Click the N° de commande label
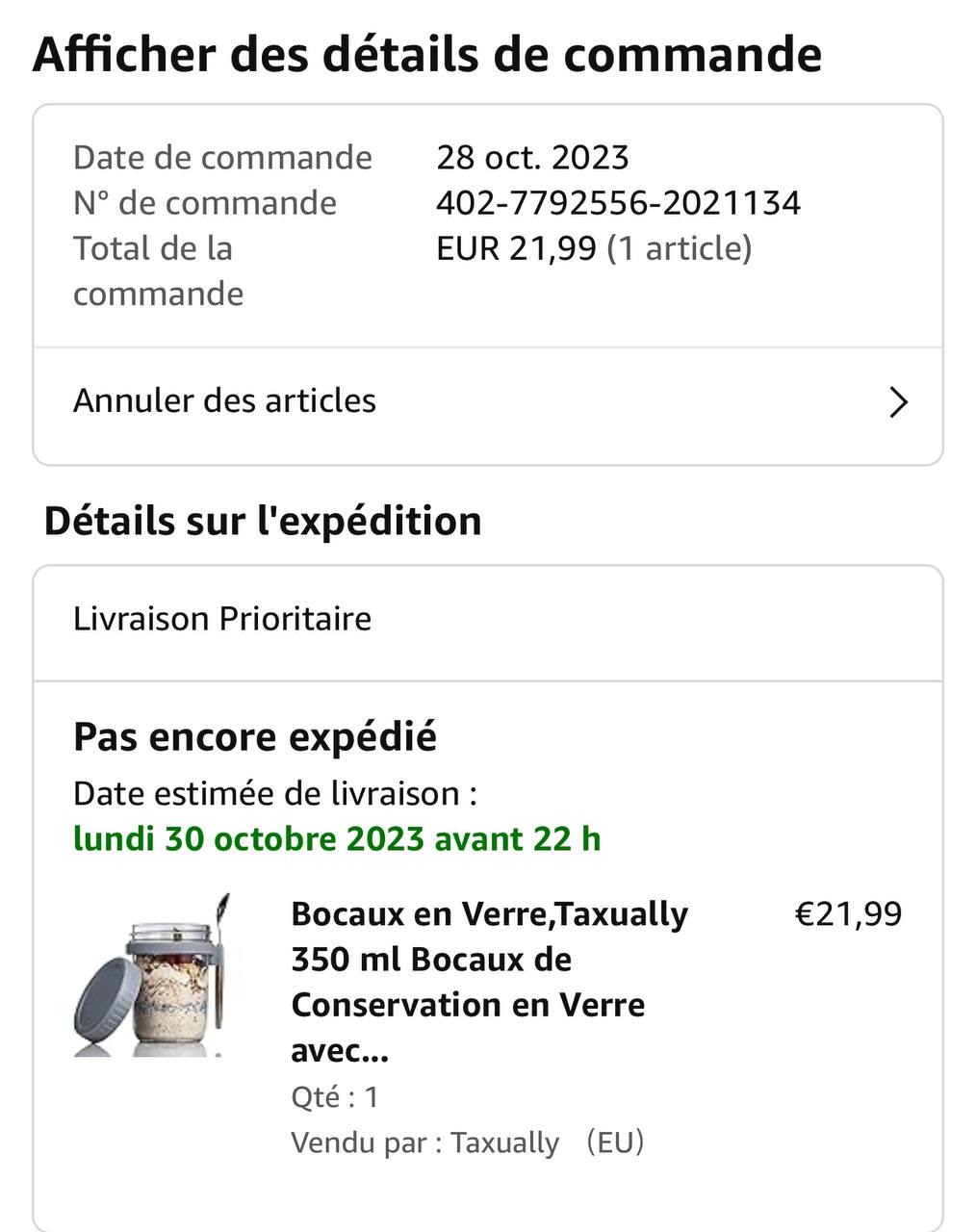 (x=205, y=203)
